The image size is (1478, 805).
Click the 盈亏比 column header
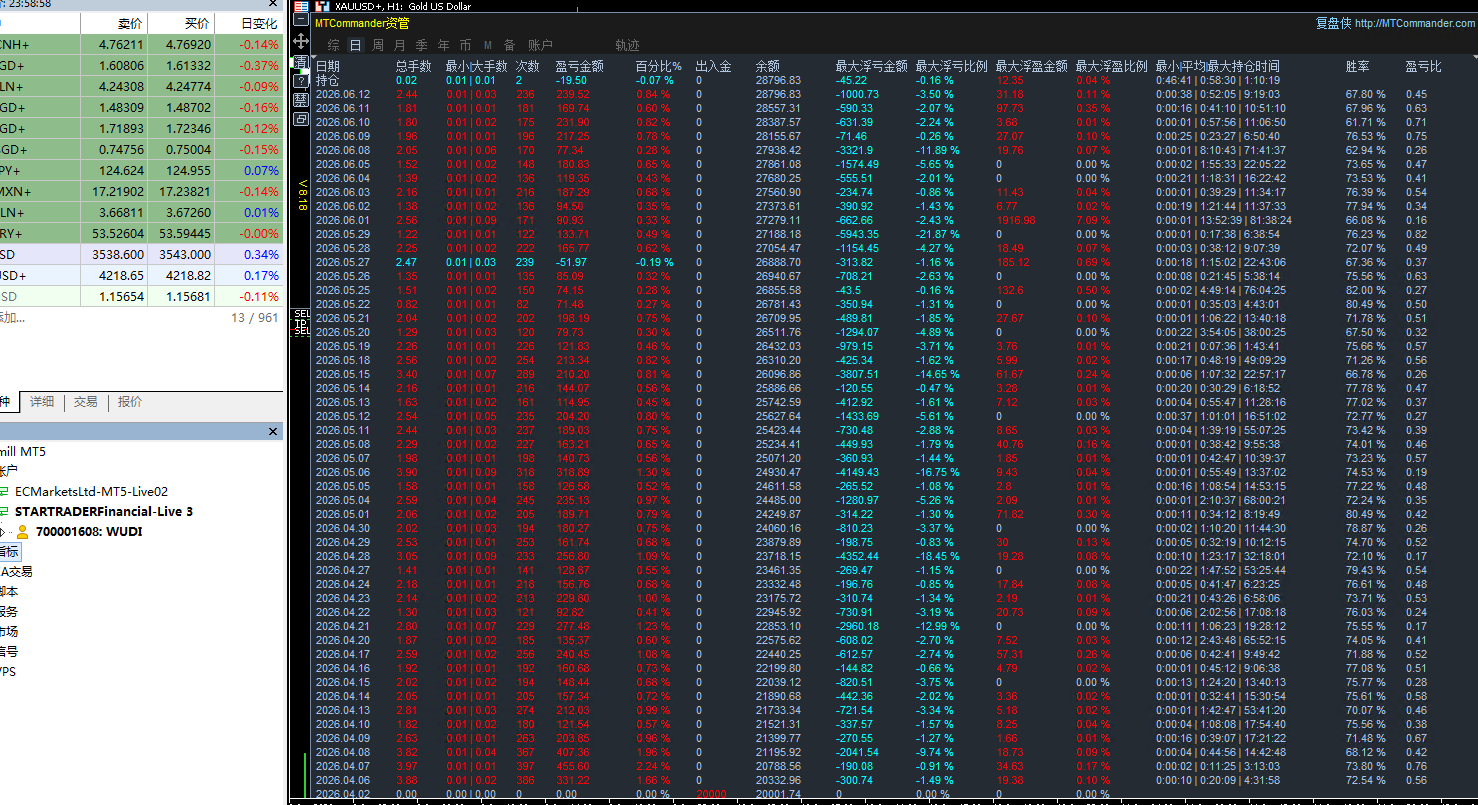[x=1423, y=66]
